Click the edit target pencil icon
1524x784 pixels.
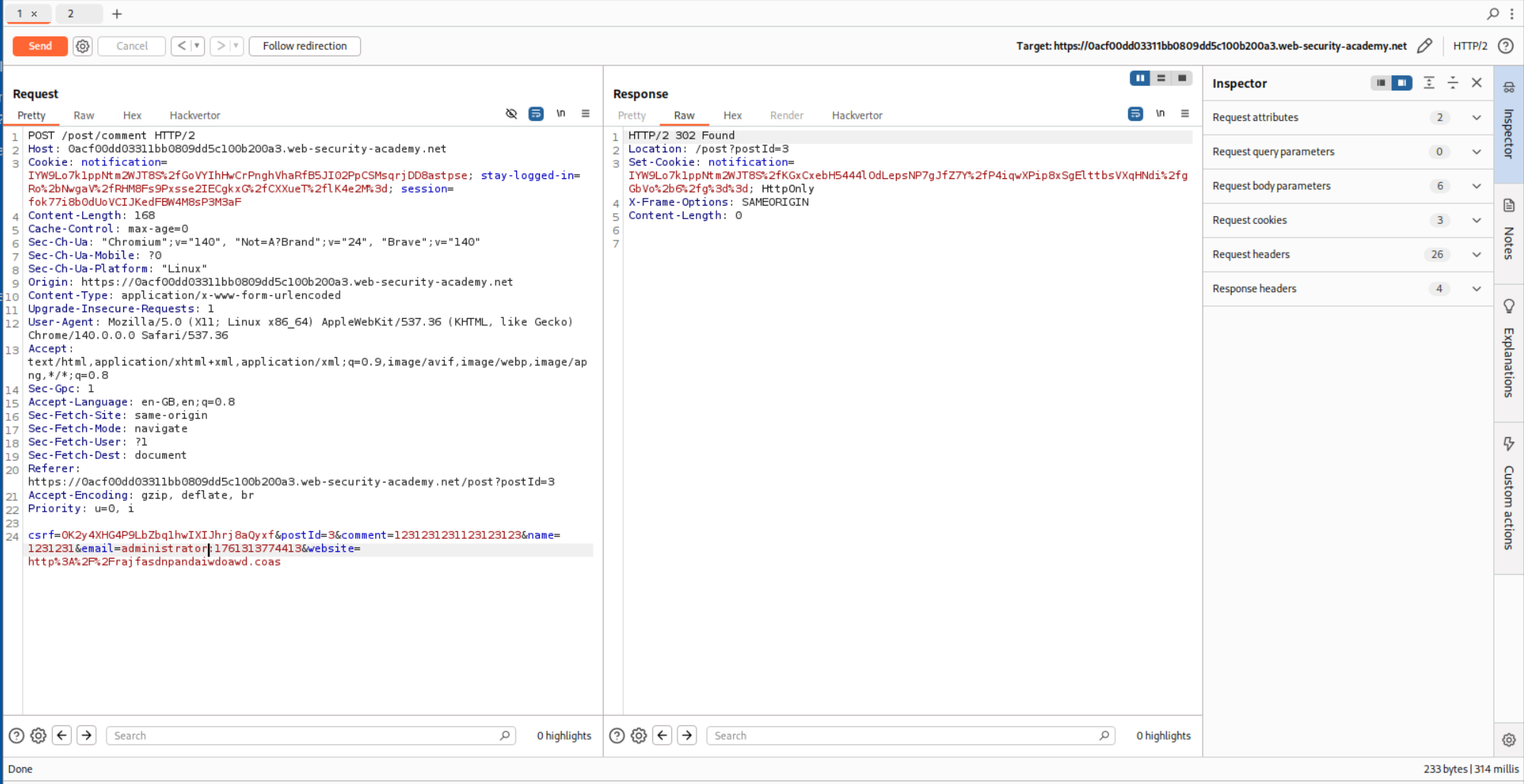pos(1424,46)
